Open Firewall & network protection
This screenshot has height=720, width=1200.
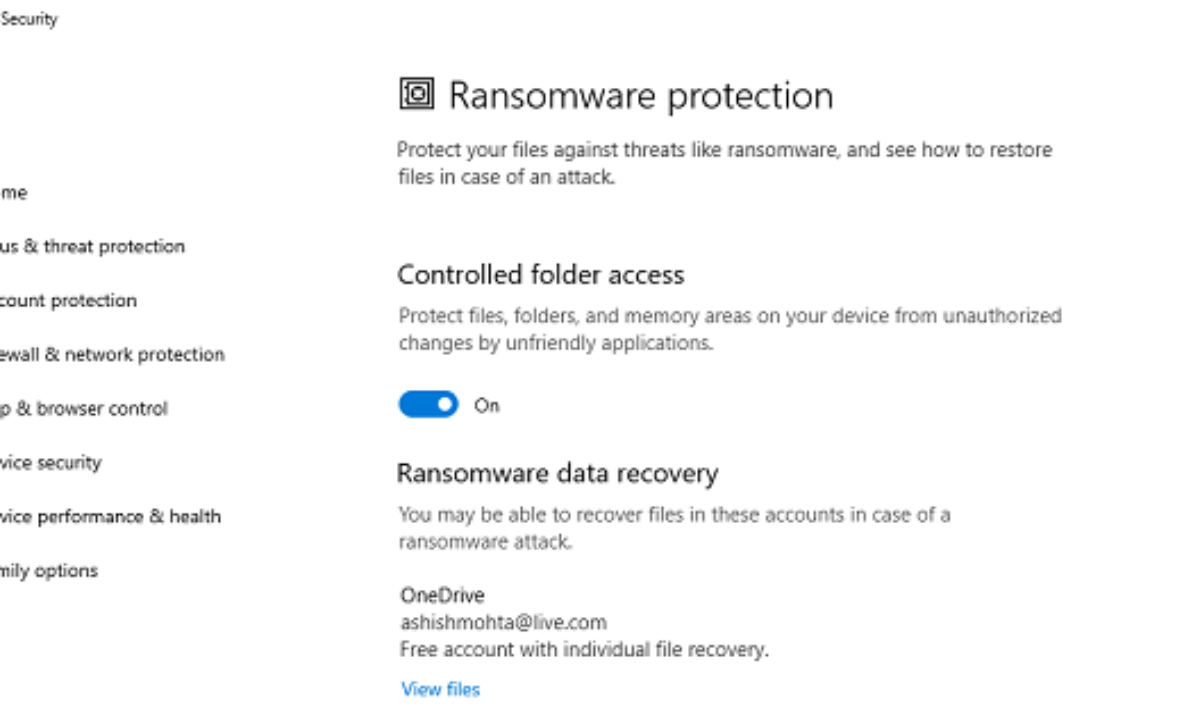point(112,354)
